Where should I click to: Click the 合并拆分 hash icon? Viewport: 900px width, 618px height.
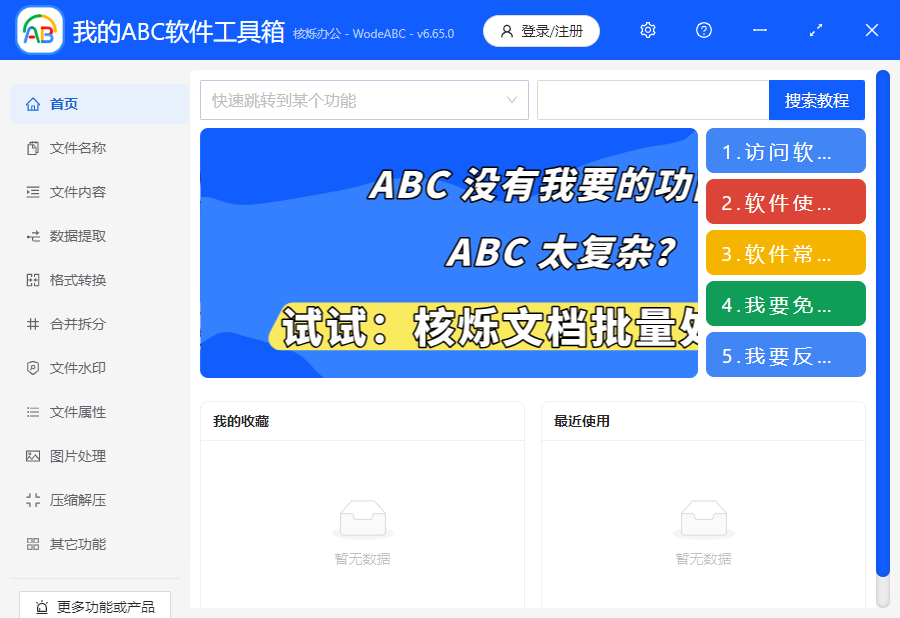pos(33,324)
